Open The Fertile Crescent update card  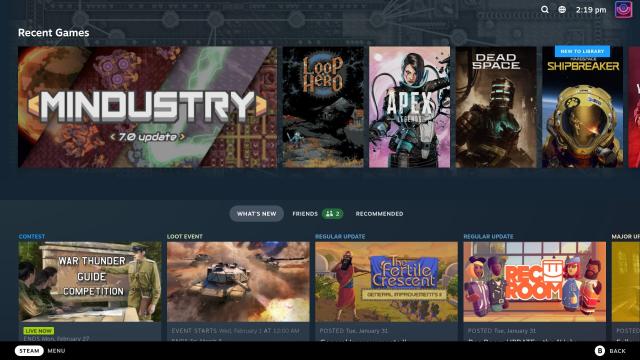386,282
